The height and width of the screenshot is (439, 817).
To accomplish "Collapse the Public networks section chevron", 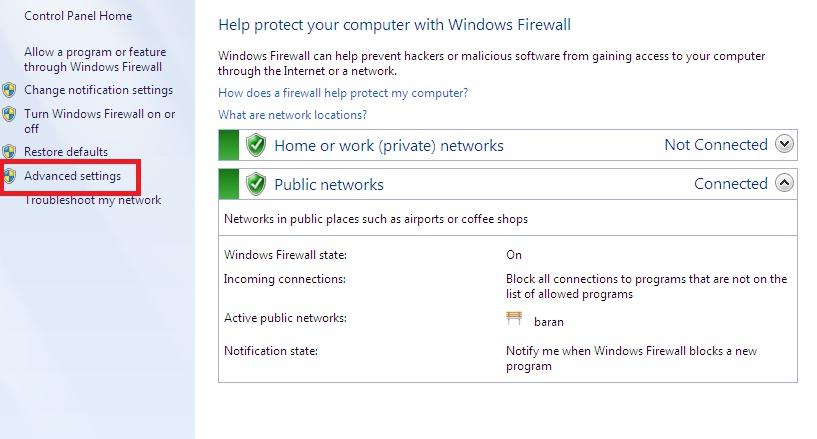I will click(785, 183).
